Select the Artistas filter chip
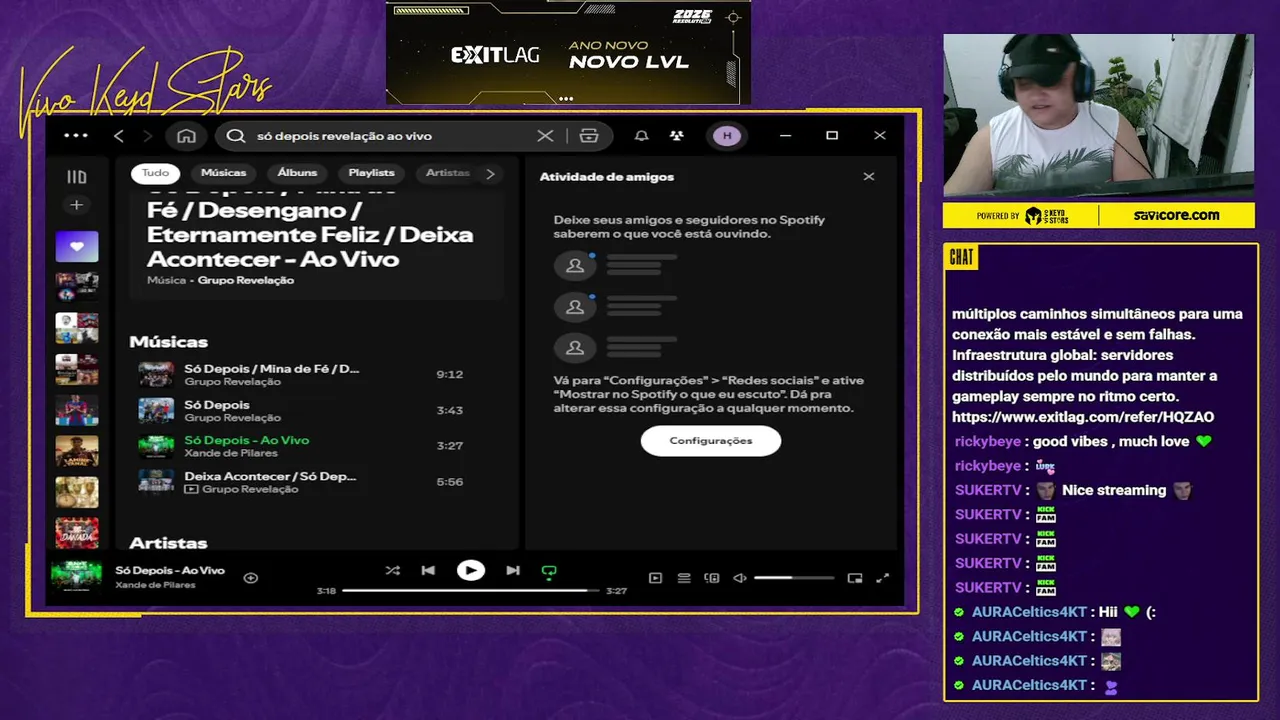The height and width of the screenshot is (720, 1280). [x=447, y=173]
